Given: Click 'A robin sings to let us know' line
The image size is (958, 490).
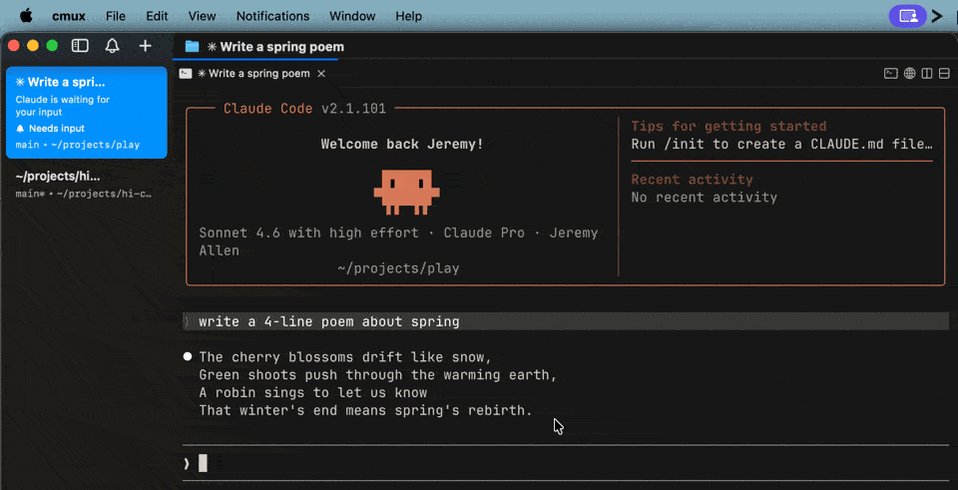Looking at the screenshot, I should [x=313, y=392].
